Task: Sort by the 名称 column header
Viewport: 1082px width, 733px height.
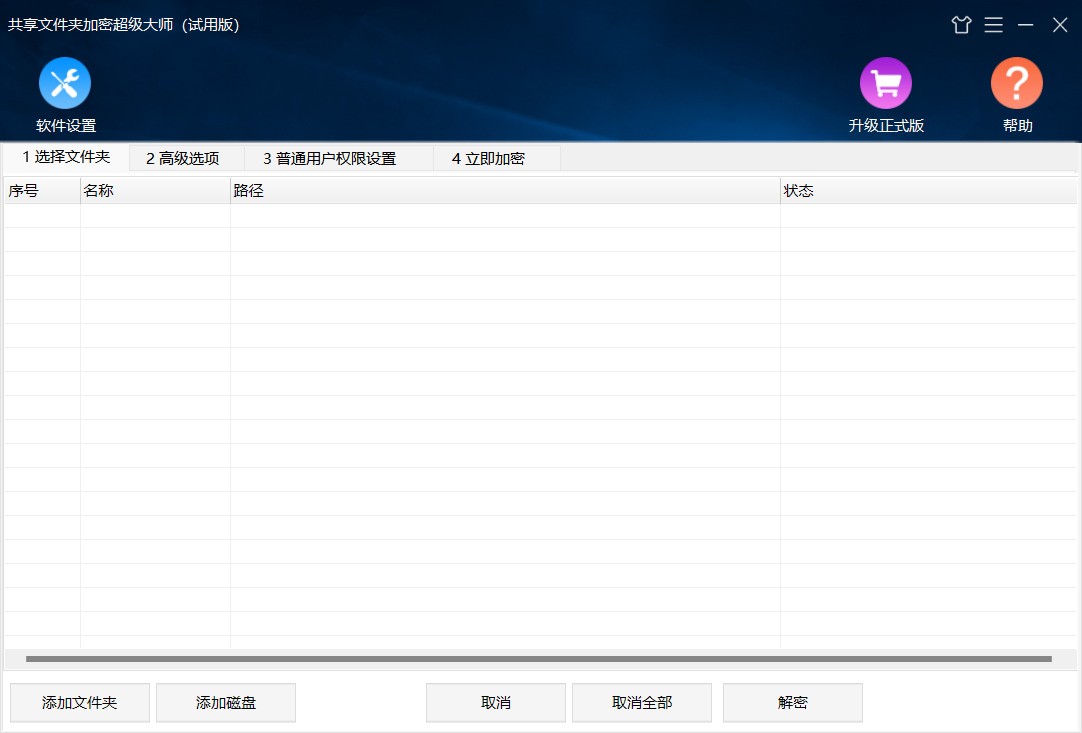Action: tap(155, 190)
